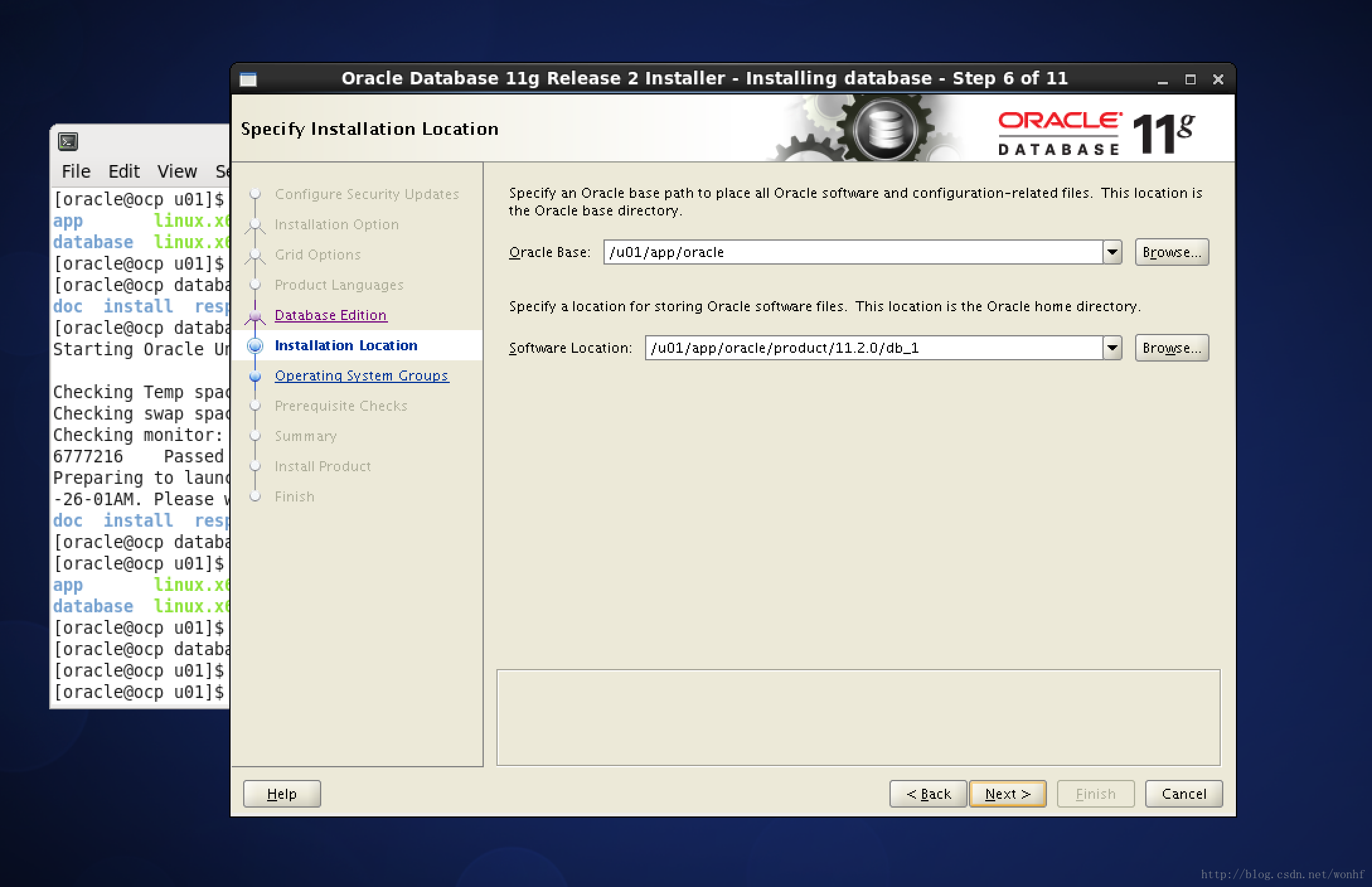Viewport: 1372px width, 887px height.
Task: Browse for Oracle Base directory location
Action: (x=1170, y=252)
